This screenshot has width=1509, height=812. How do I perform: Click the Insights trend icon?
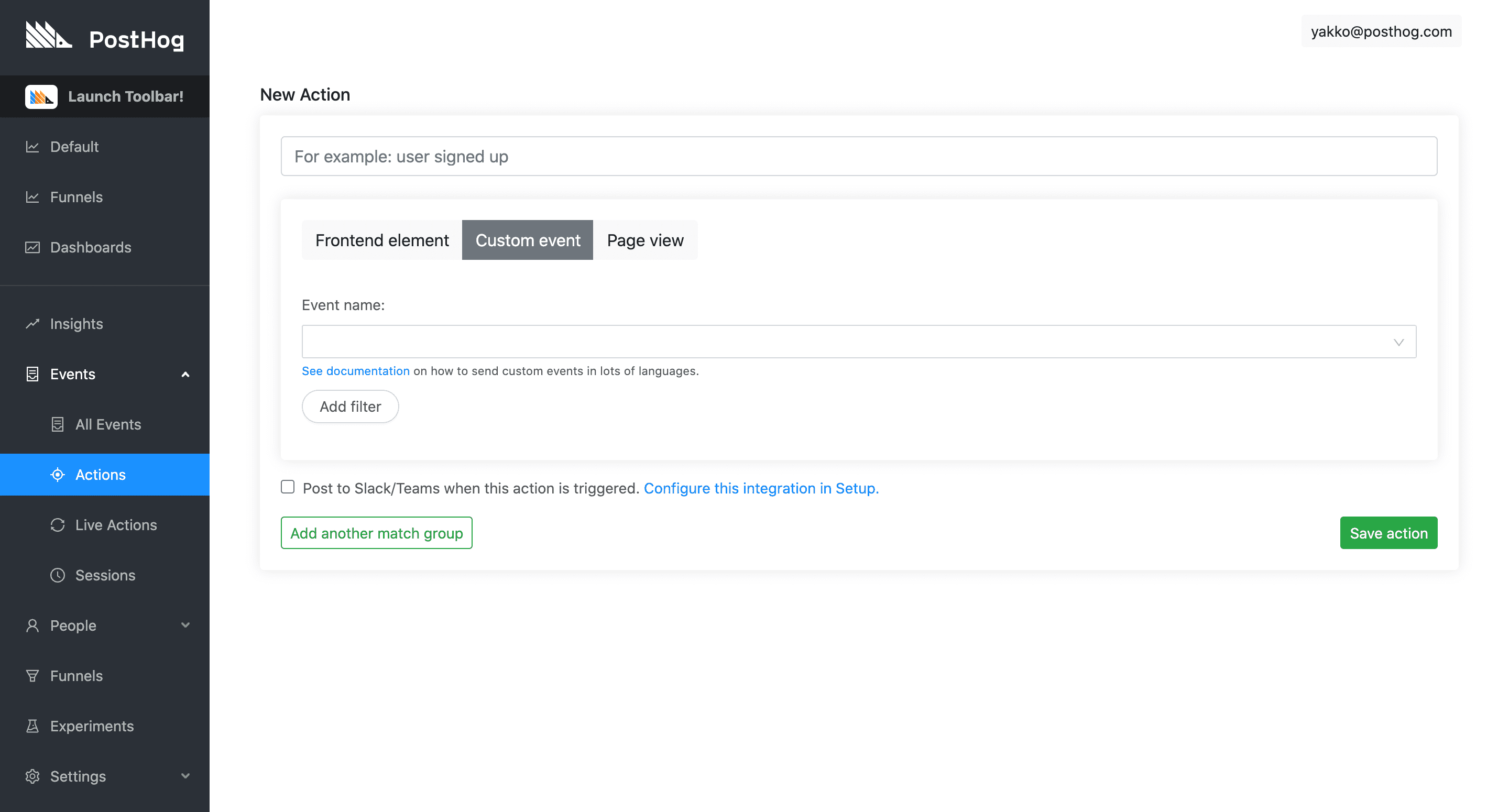click(32, 323)
